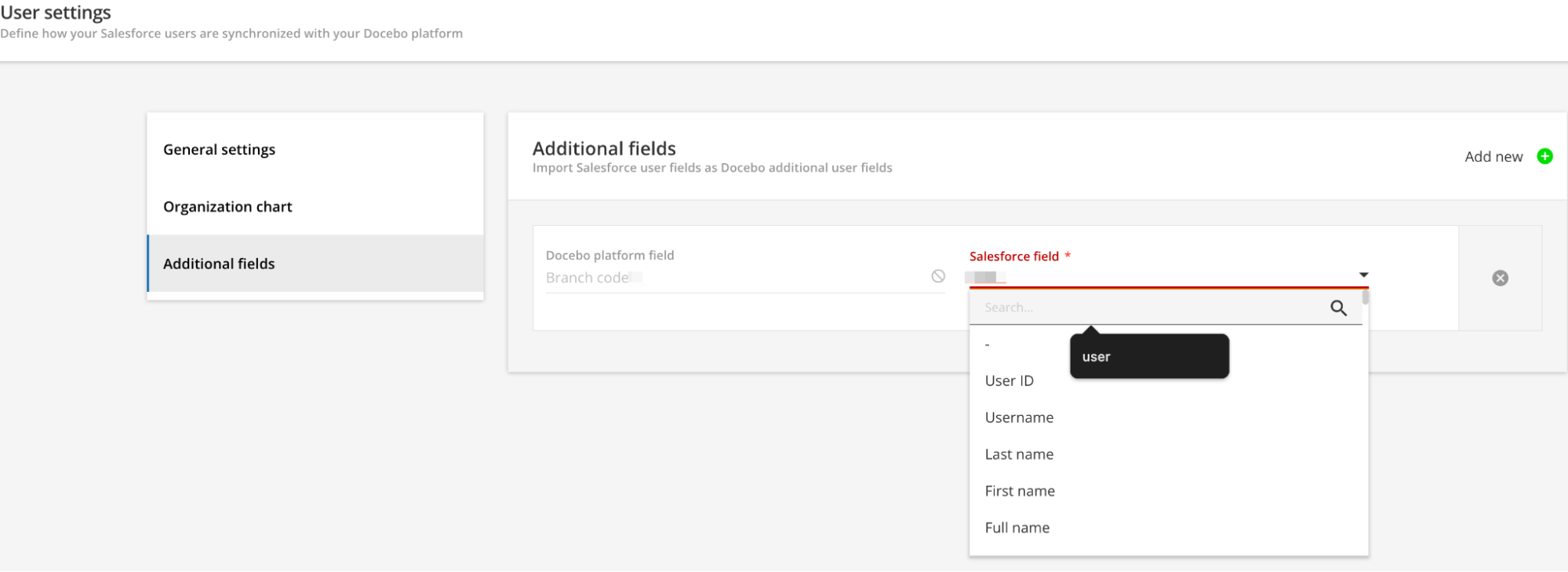Click the 'user' tooltip
Image resolution: width=1568 pixels, height=572 pixels.
click(1149, 356)
